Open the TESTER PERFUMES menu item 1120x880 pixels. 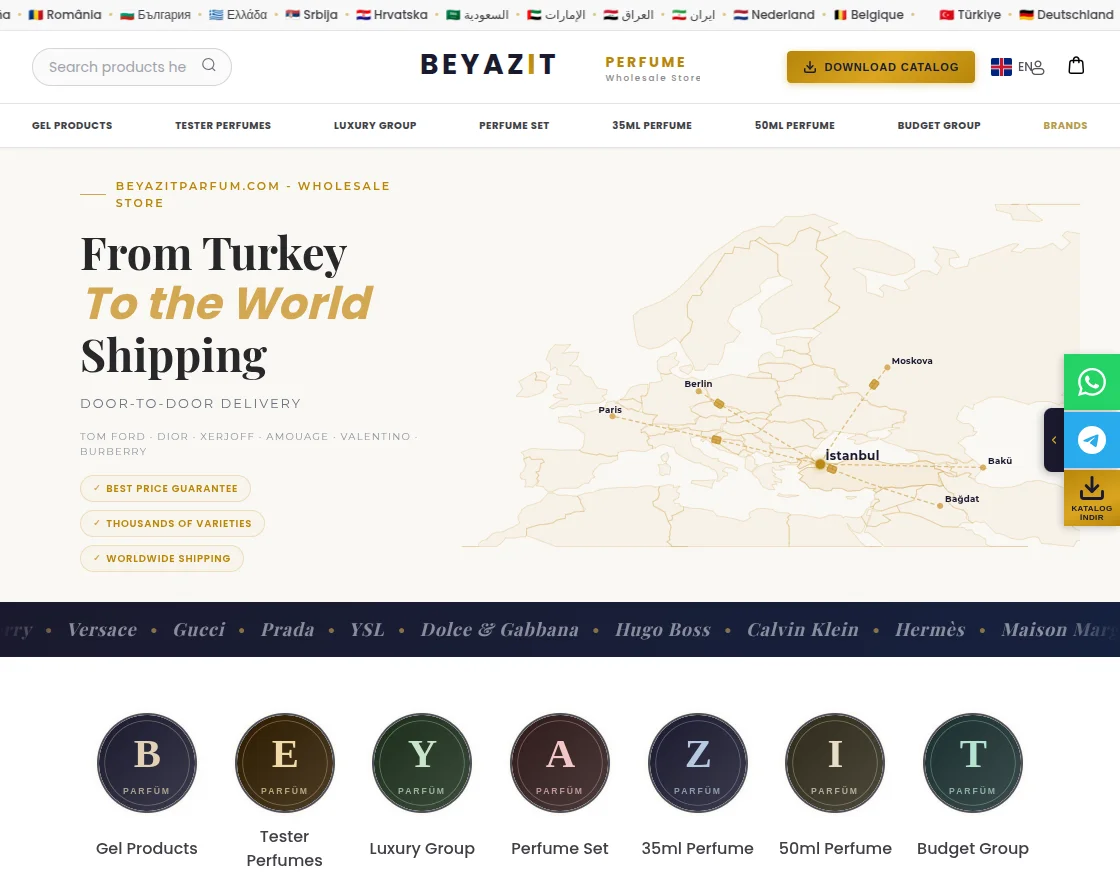[222, 125]
